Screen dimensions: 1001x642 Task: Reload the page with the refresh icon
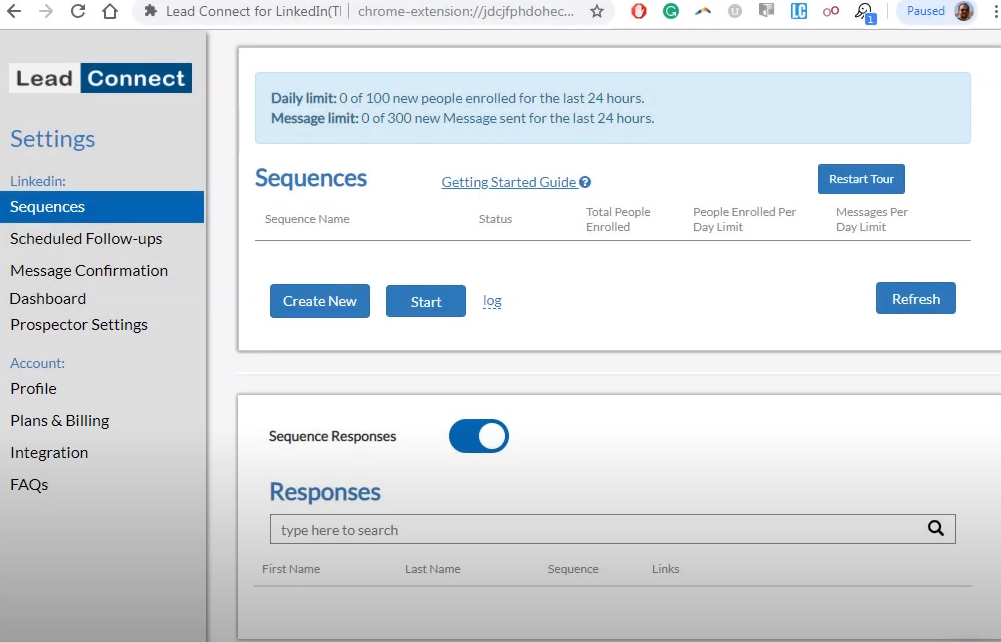(x=78, y=11)
